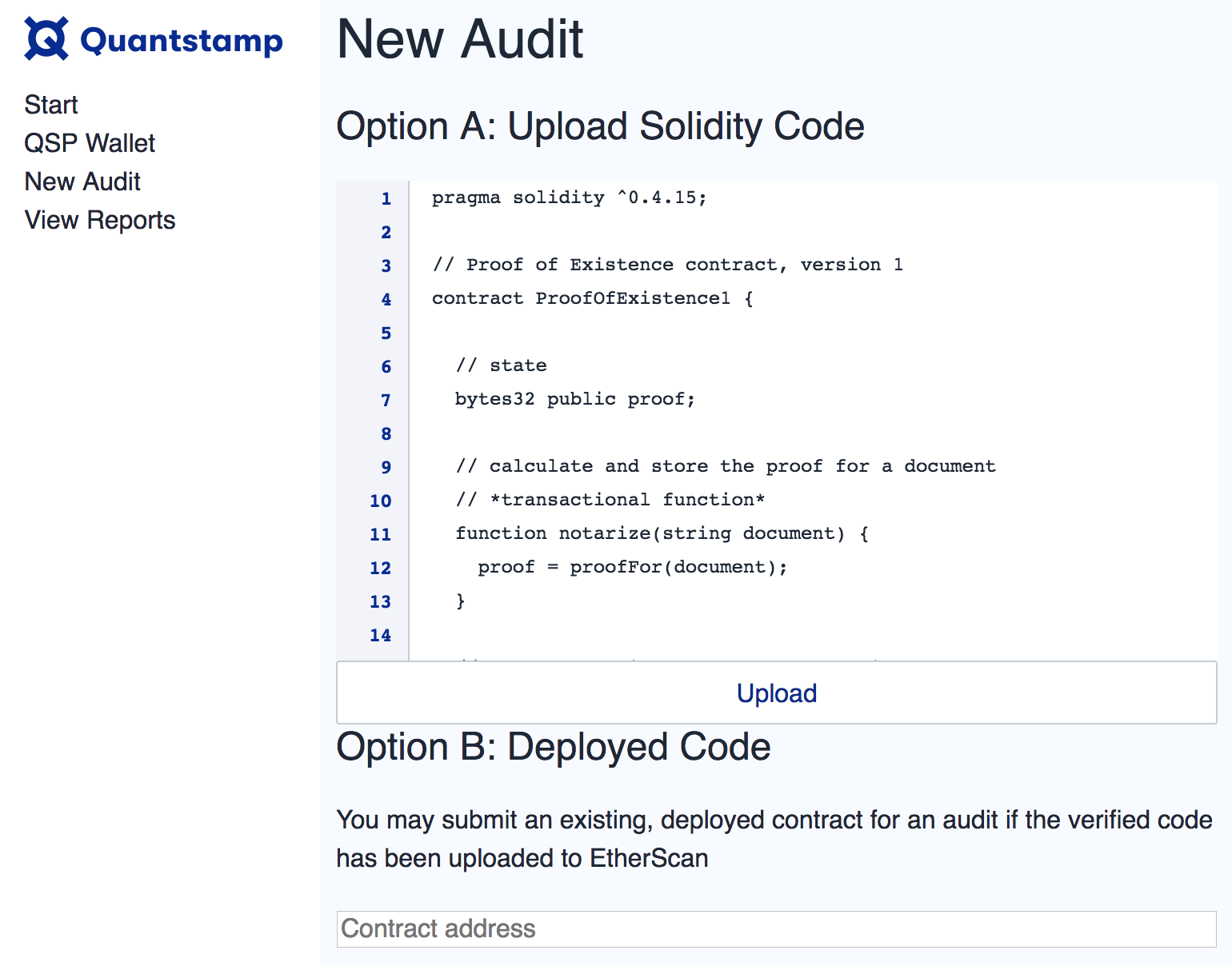Click the Quantstamp logo icon
1232x966 pixels.
point(46,38)
